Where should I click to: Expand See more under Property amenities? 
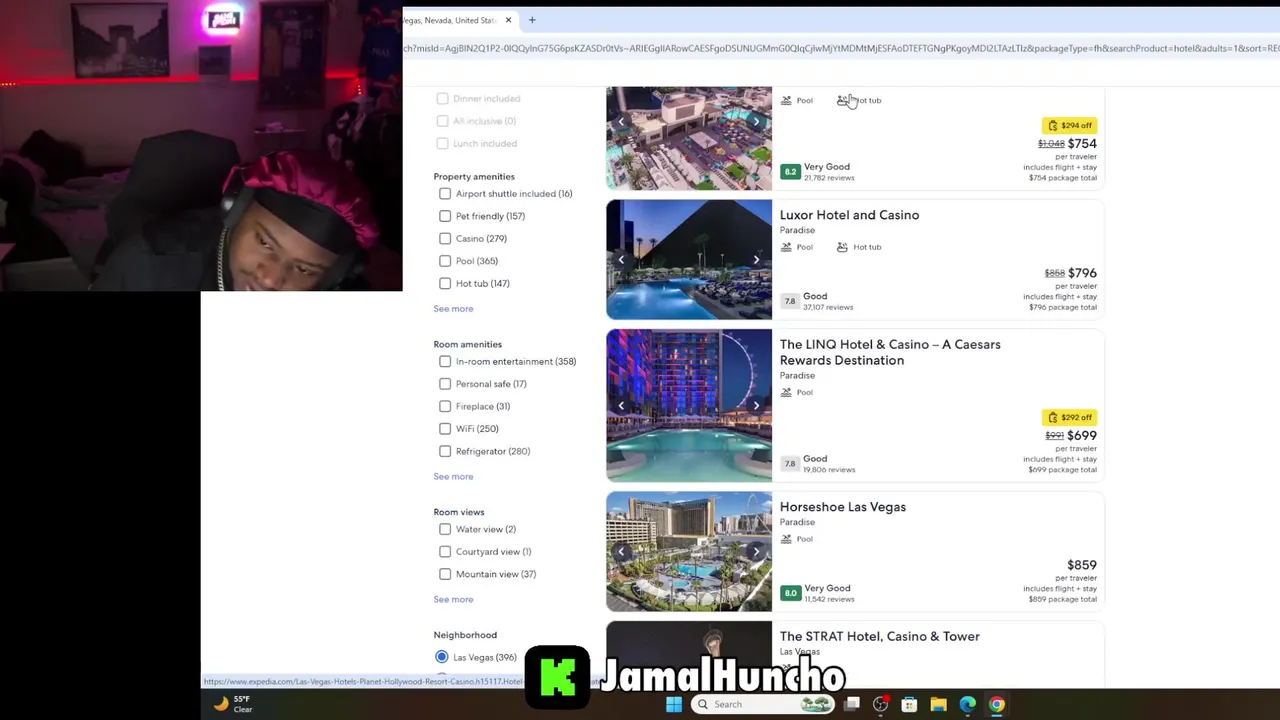tap(453, 309)
